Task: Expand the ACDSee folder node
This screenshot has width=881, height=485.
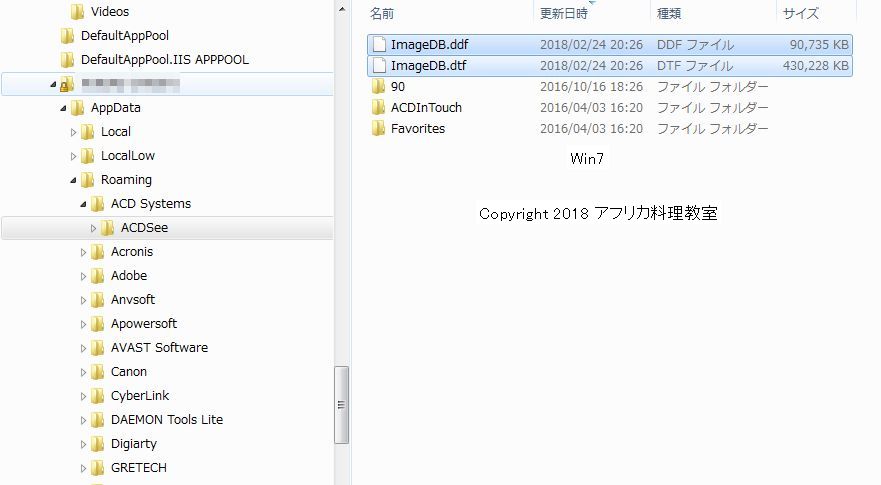Action: point(93,228)
